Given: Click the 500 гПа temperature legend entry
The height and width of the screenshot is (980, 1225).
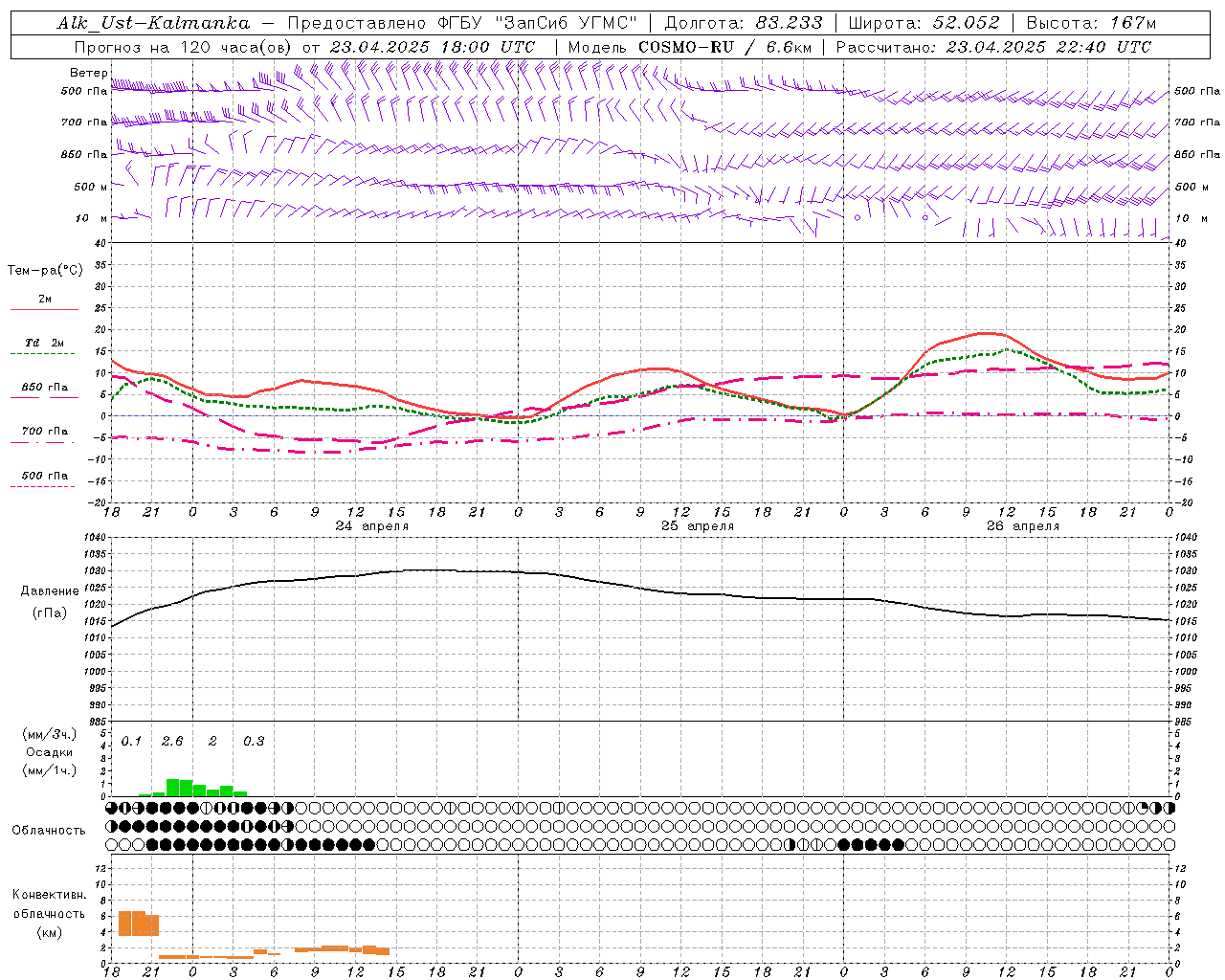Looking at the screenshot, I should coord(45,476).
